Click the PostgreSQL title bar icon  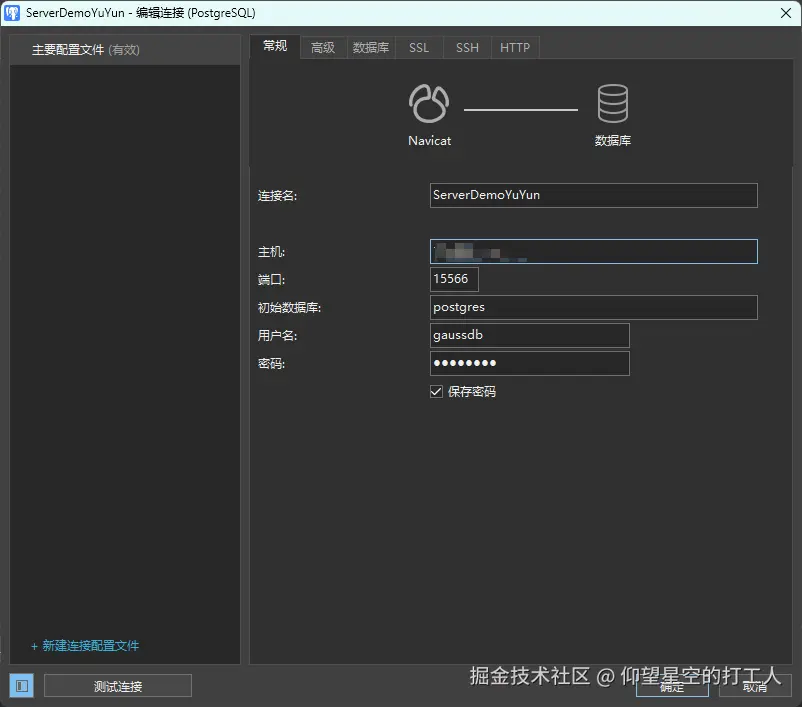[x=12, y=13]
